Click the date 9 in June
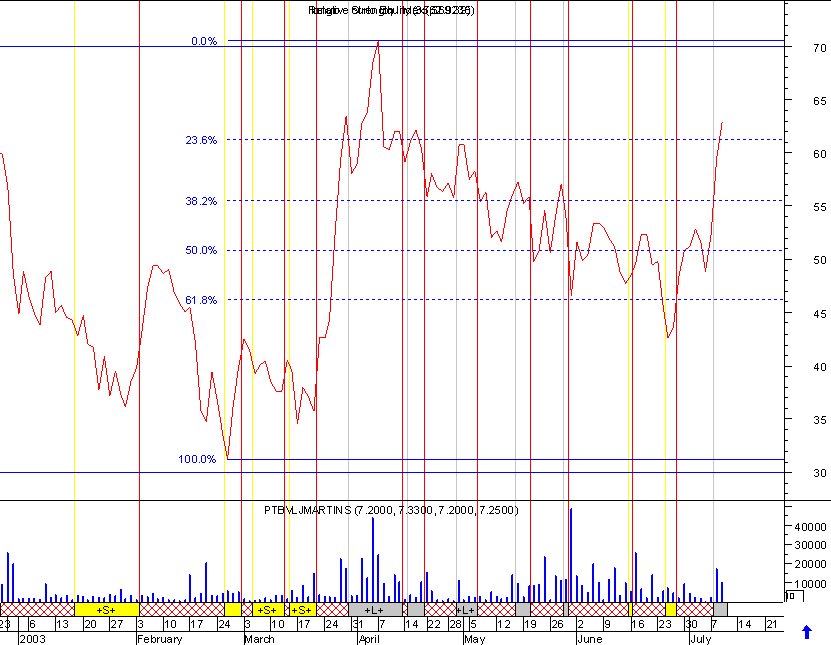831x645 pixels. [607, 624]
